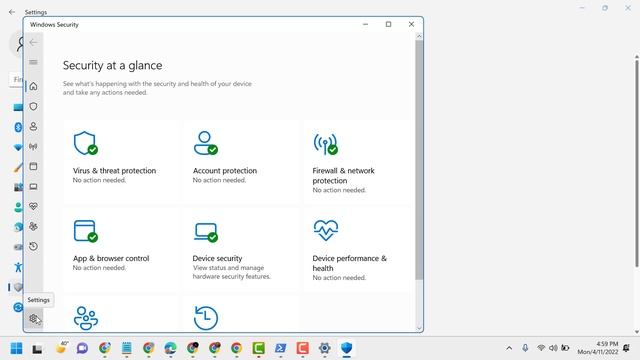Image resolution: width=640 pixels, height=360 pixels.
Task: Toggle the hamburger navigation menu in Windows Security
Action: (x=33, y=62)
